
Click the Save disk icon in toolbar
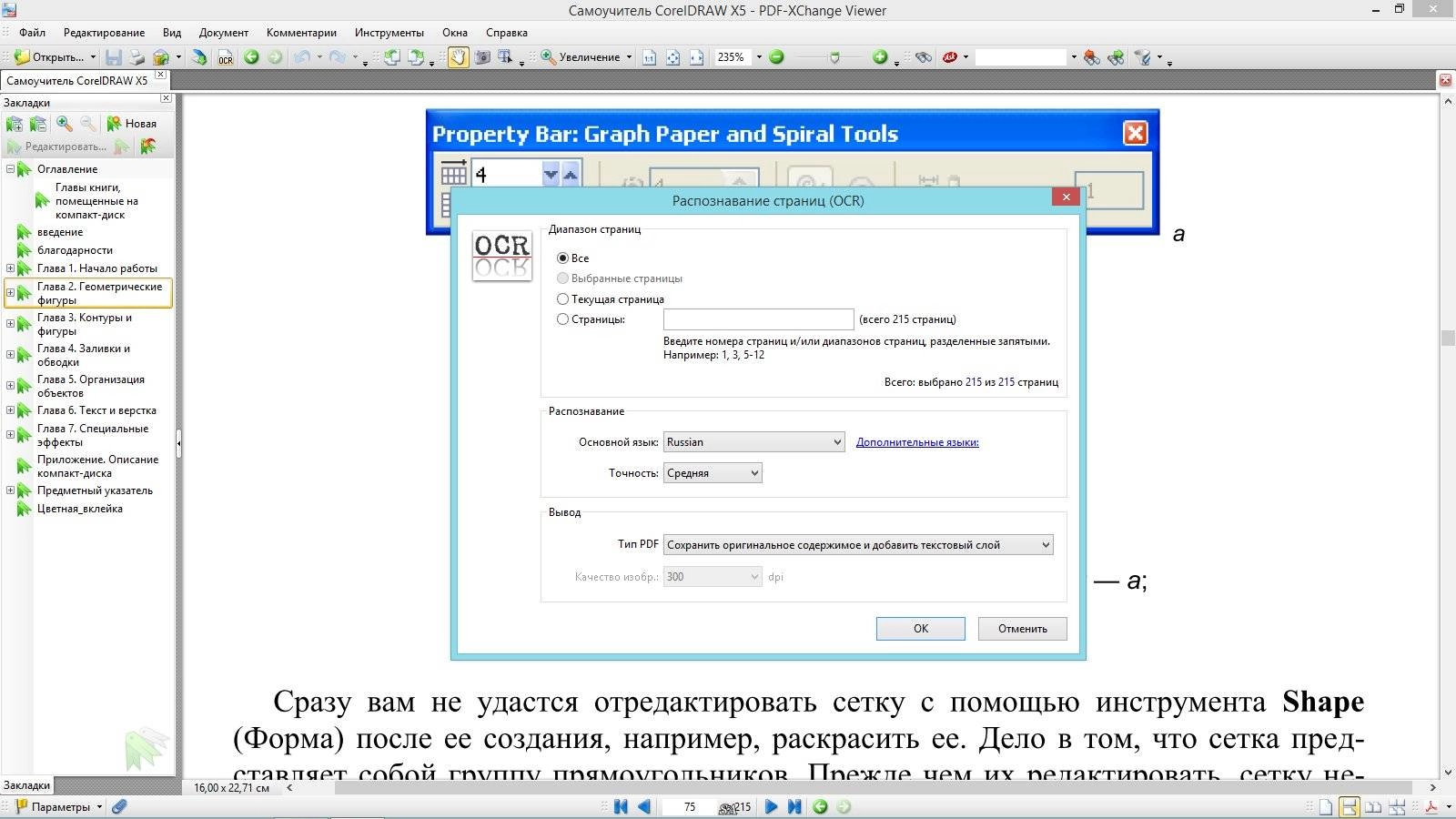[114, 57]
